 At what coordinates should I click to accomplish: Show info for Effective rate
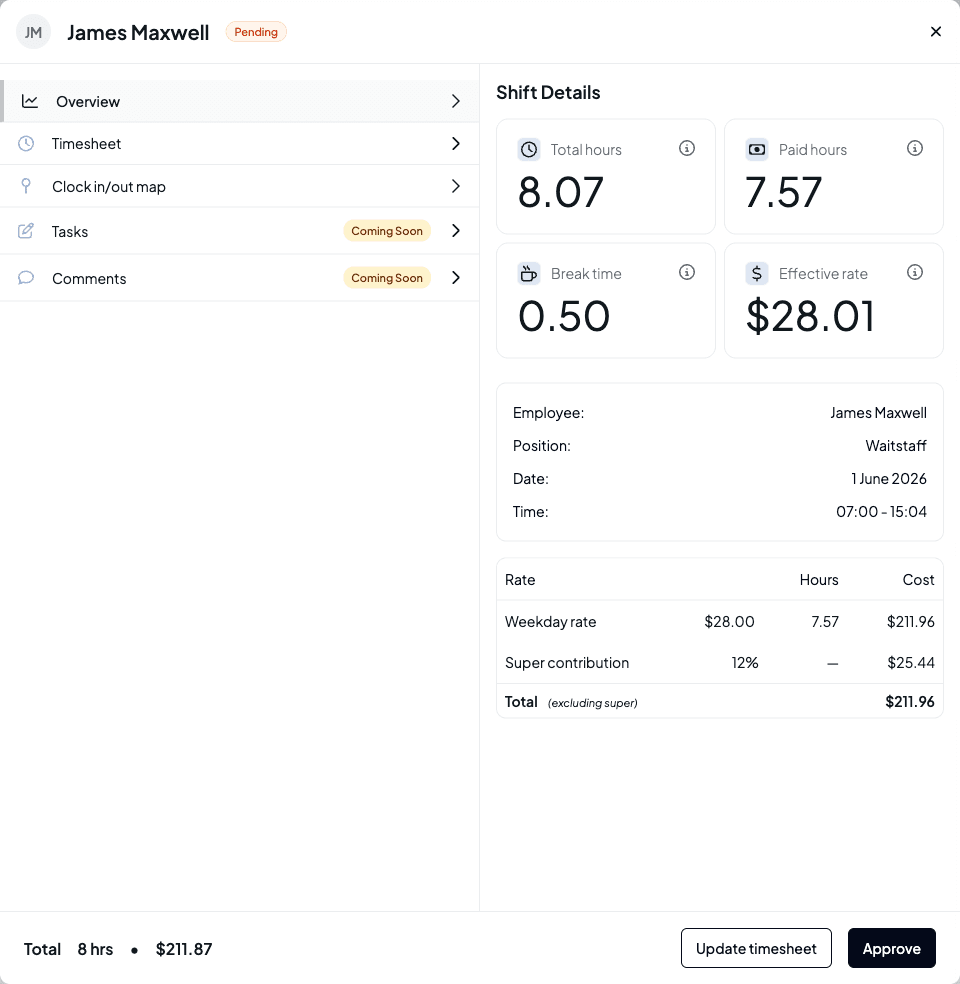tap(915, 272)
